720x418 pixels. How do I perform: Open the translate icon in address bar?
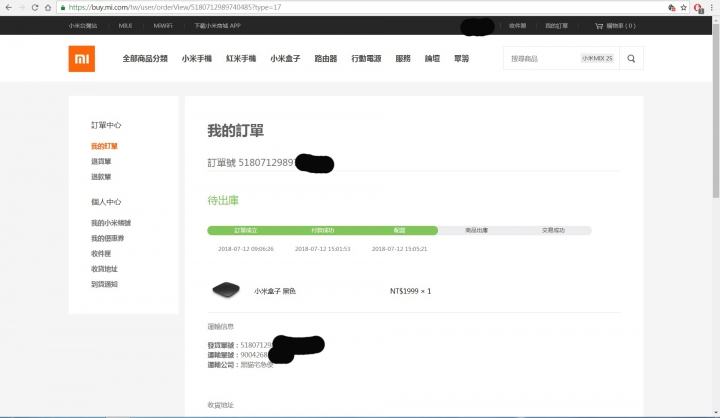point(672,7)
